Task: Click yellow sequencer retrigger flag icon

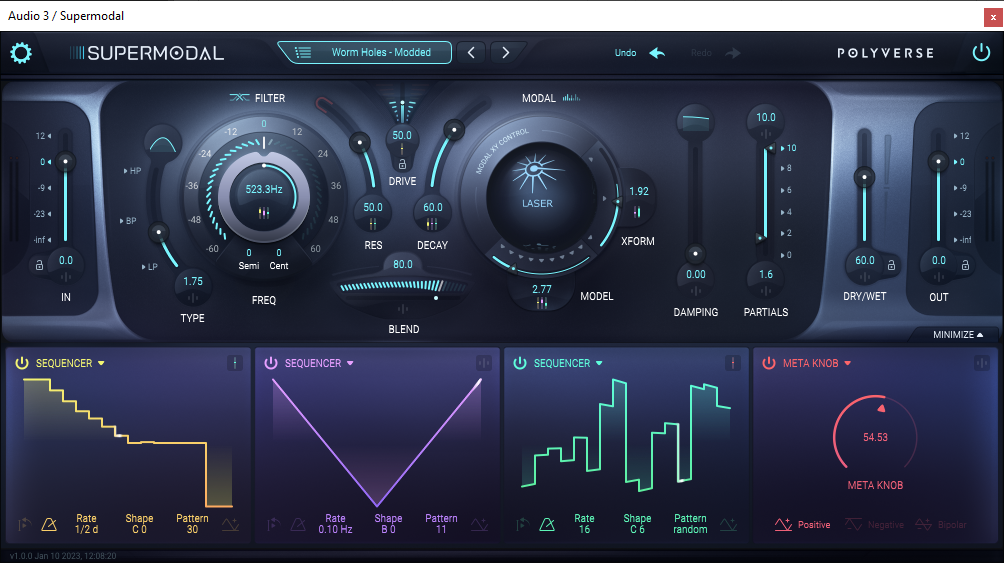Action: (24, 525)
